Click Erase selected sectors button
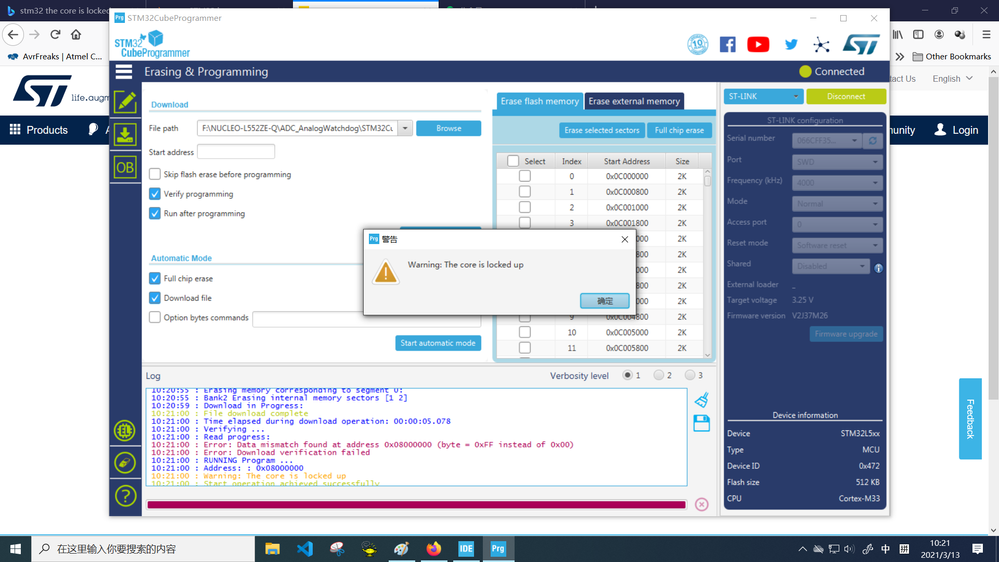This screenshot has width=999, height=562. (601, 130)
